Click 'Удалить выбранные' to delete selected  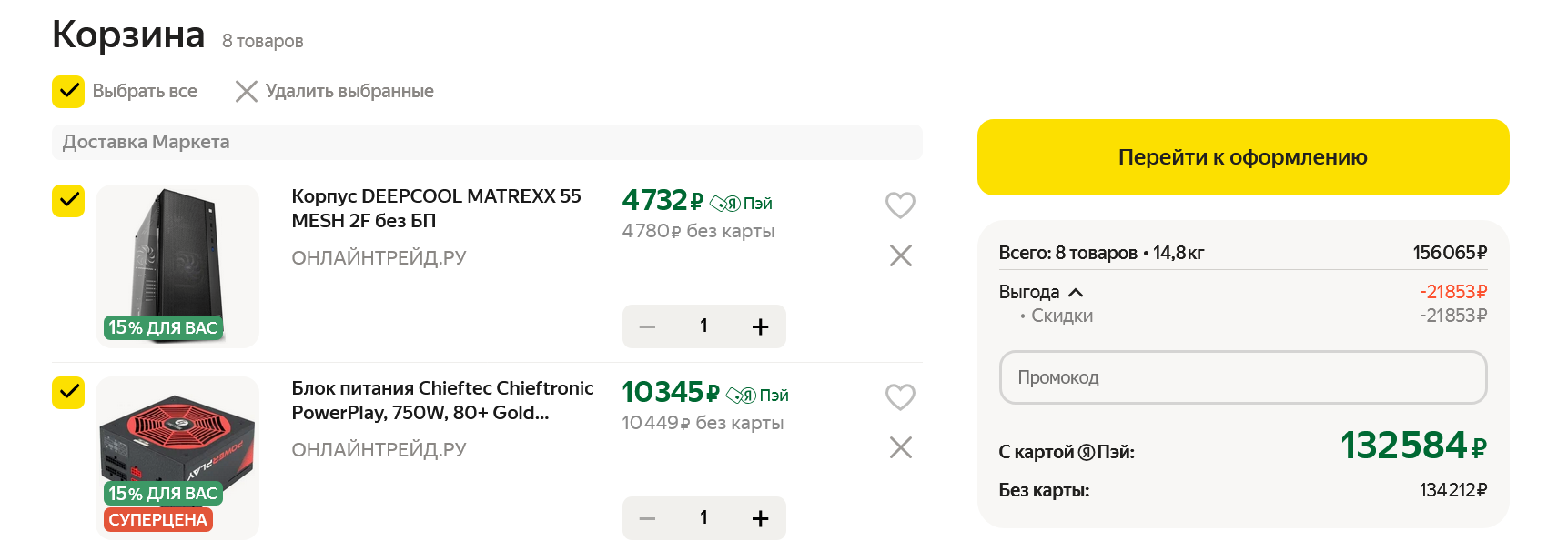coord(335,92)
